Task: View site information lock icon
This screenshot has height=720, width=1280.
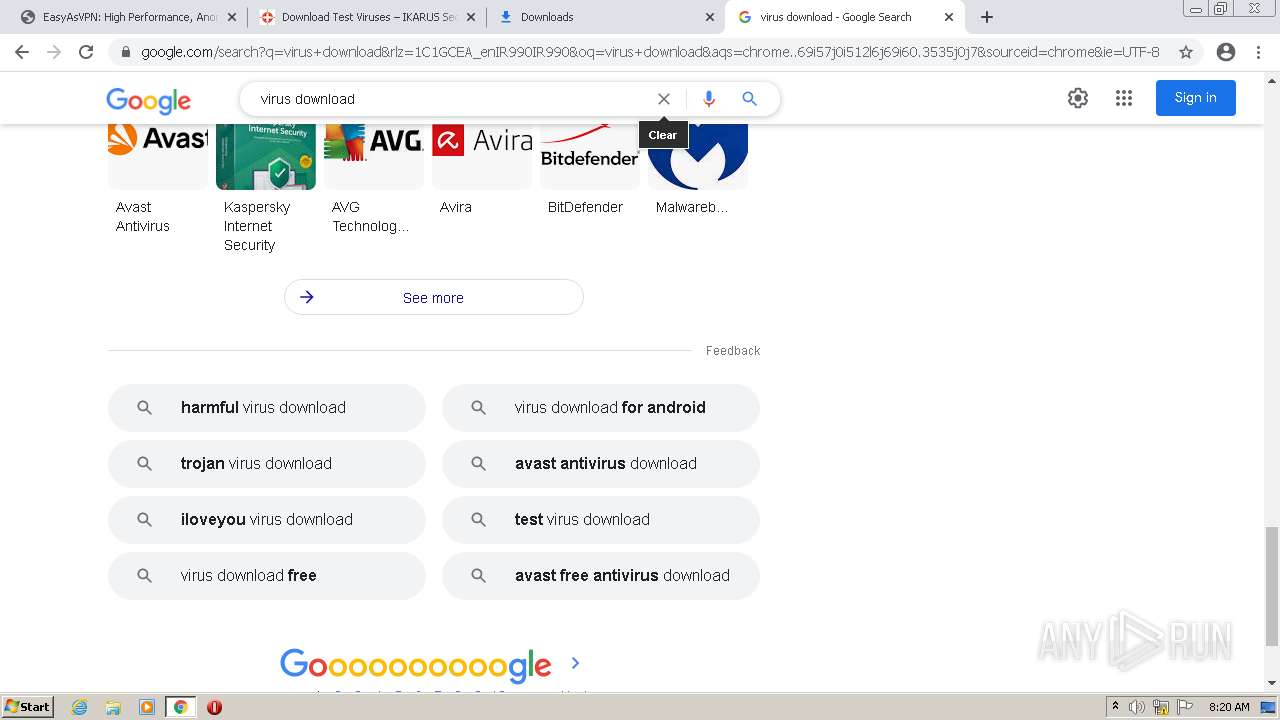Action: click(125, 52)
